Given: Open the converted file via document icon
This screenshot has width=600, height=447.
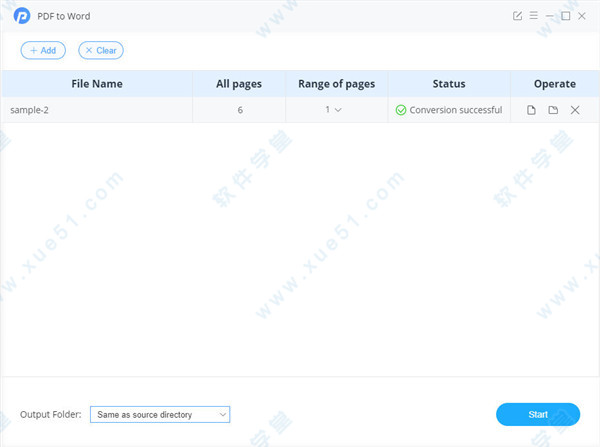Looking at the screenshot, I should [532, 110].
